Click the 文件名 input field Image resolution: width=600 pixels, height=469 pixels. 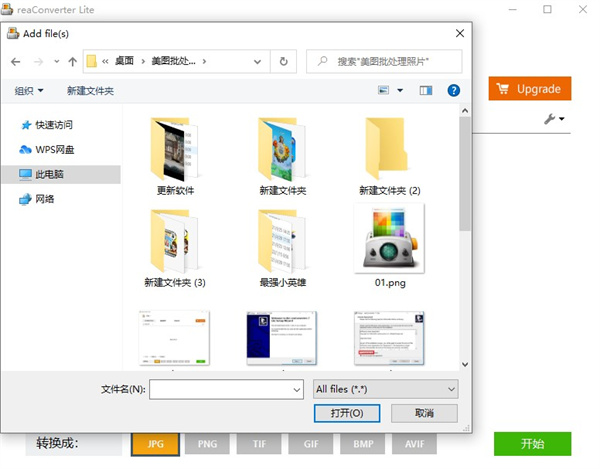[225, 389]
